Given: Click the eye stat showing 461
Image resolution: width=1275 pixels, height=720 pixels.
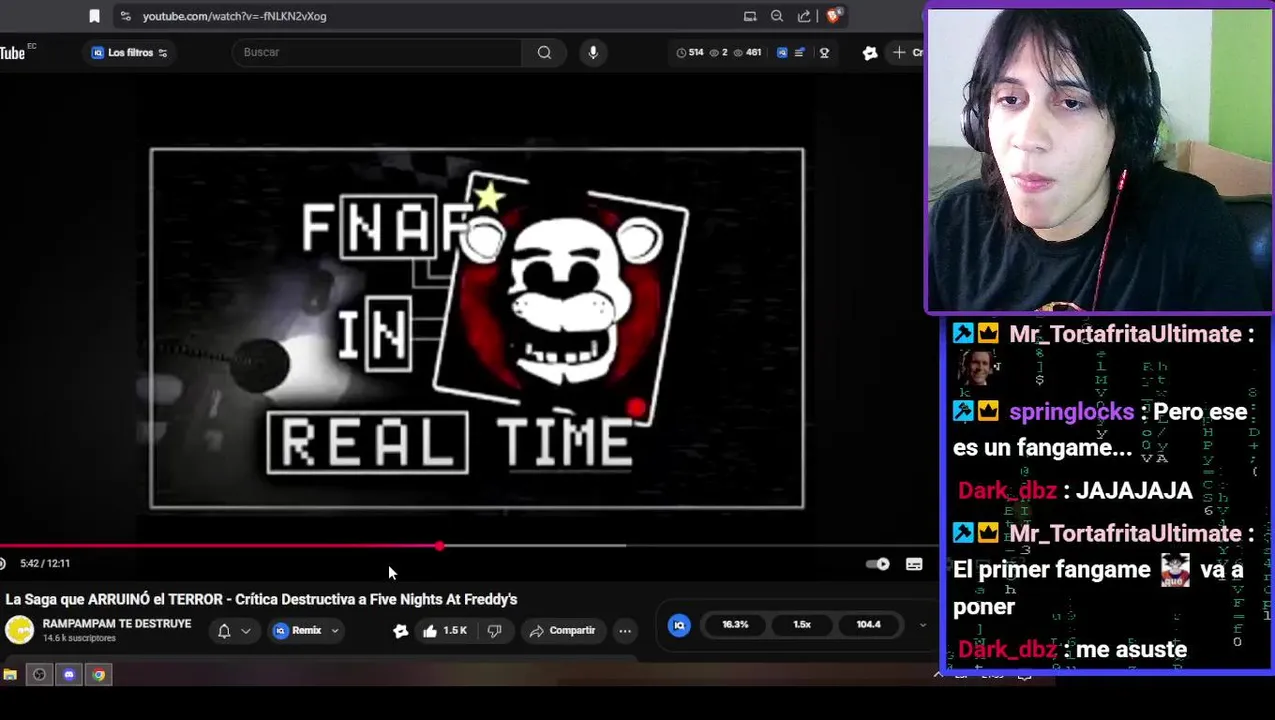Looking at the screenshot, I should pos(747,52).
